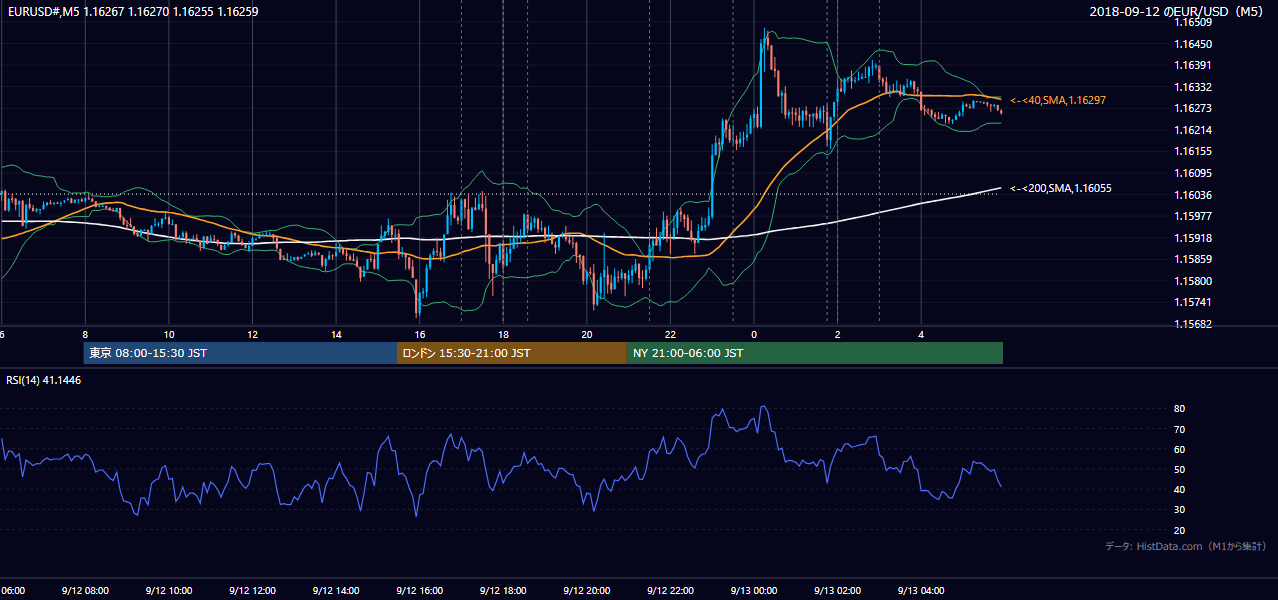Image resolution: width=1278 pixels, height=600 pixels.
Task: Click the Tokyo 08:00-15:30 JST session bar
Action: 240,353
